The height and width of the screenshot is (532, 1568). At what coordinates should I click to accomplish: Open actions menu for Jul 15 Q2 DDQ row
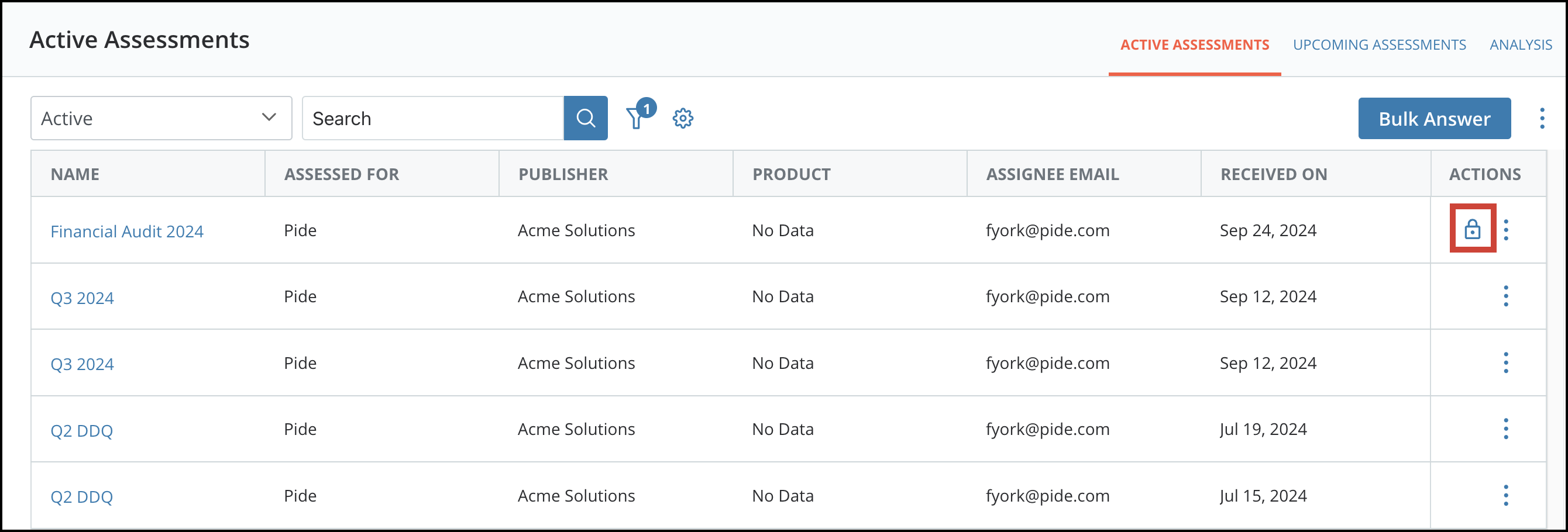click(1505, 495)
